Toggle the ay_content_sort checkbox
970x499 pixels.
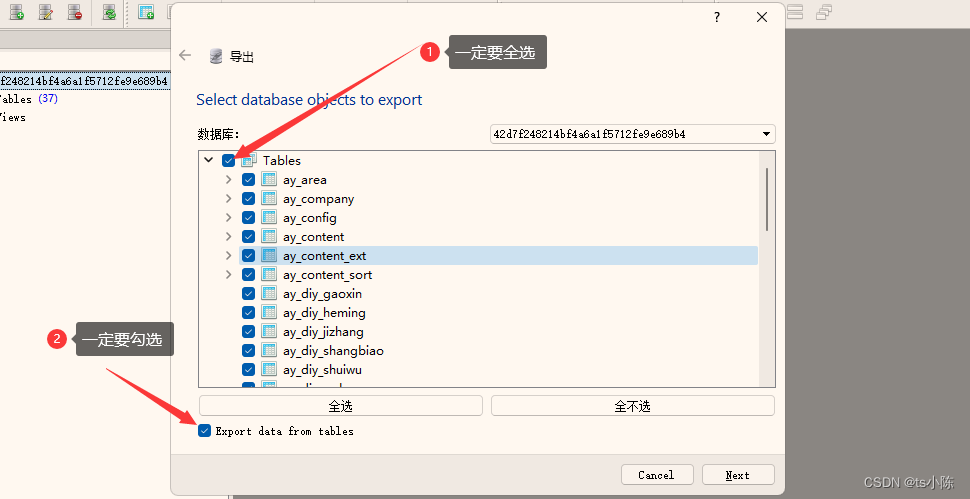coord(249,275)
